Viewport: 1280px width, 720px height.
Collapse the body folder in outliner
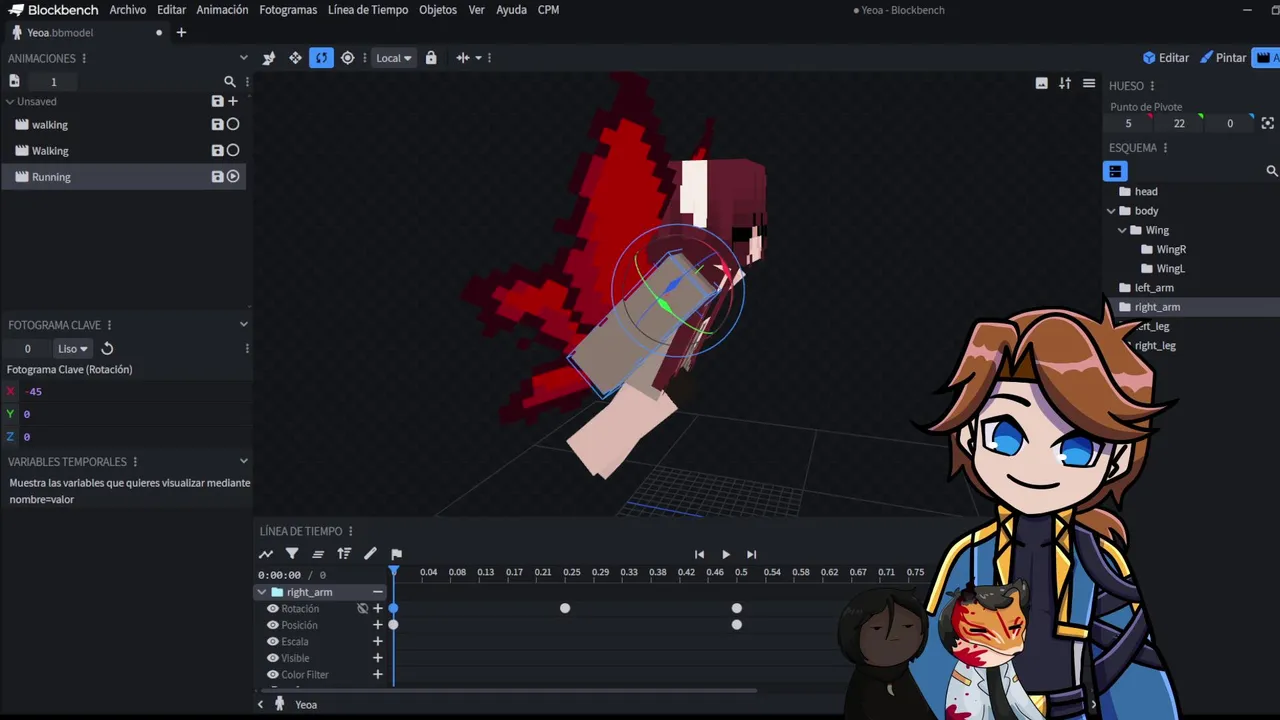pos(1111,211)
